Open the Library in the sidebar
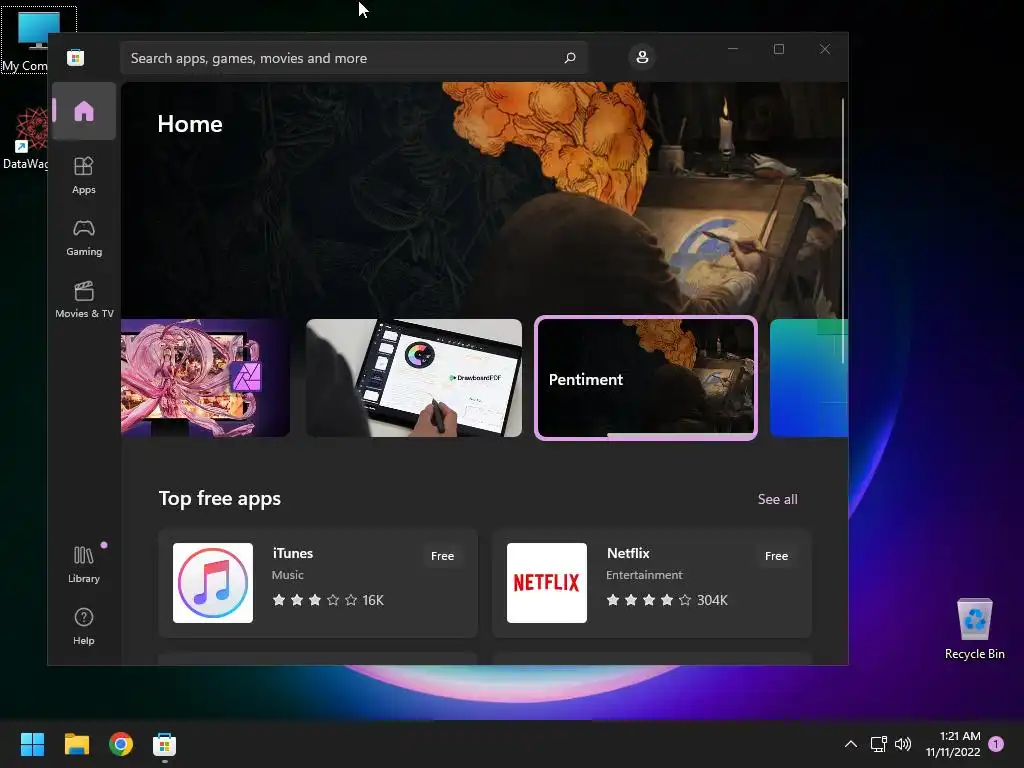 [x=84, y=564]
